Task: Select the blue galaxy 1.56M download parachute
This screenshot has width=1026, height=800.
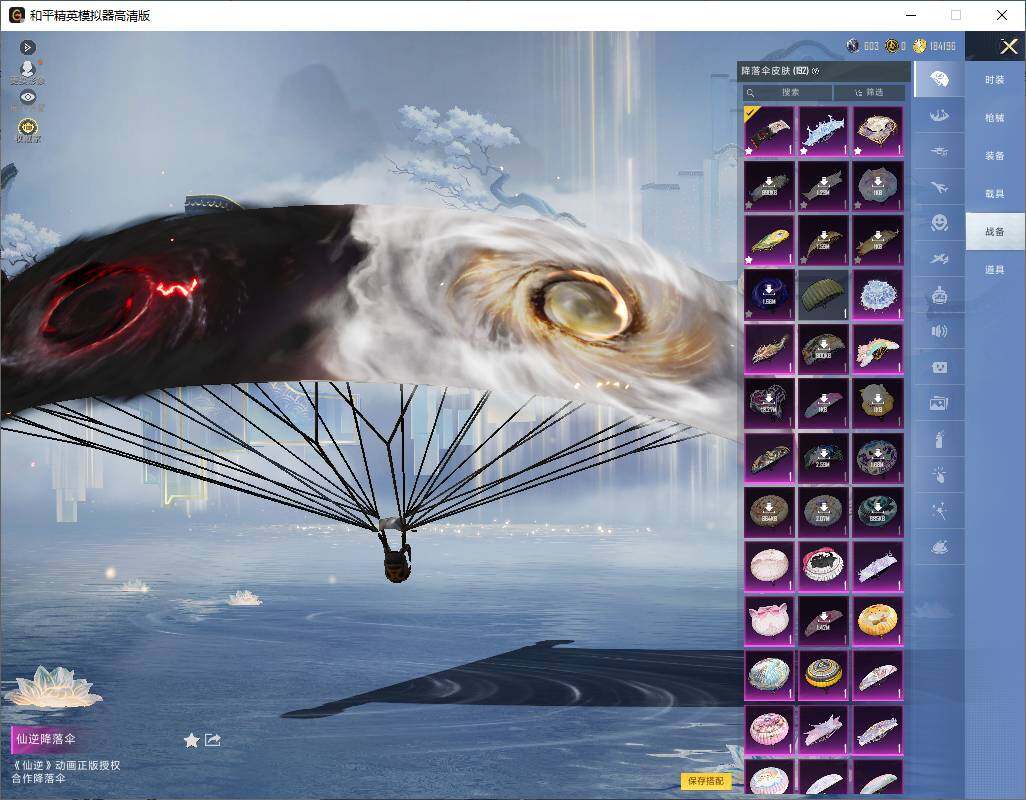Action: [770, 294]
